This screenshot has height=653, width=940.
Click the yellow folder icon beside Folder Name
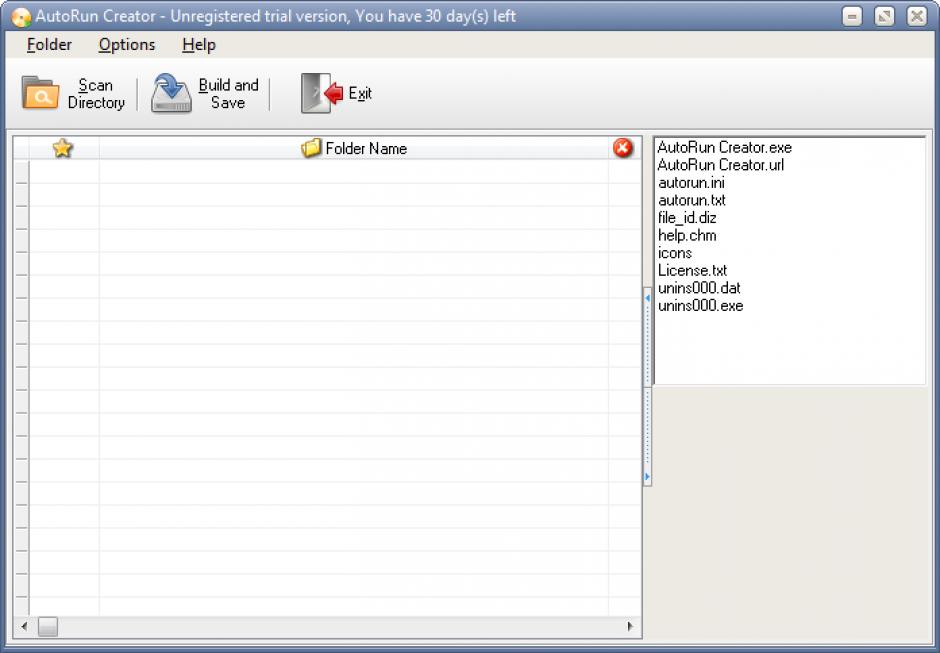[311, 148]
